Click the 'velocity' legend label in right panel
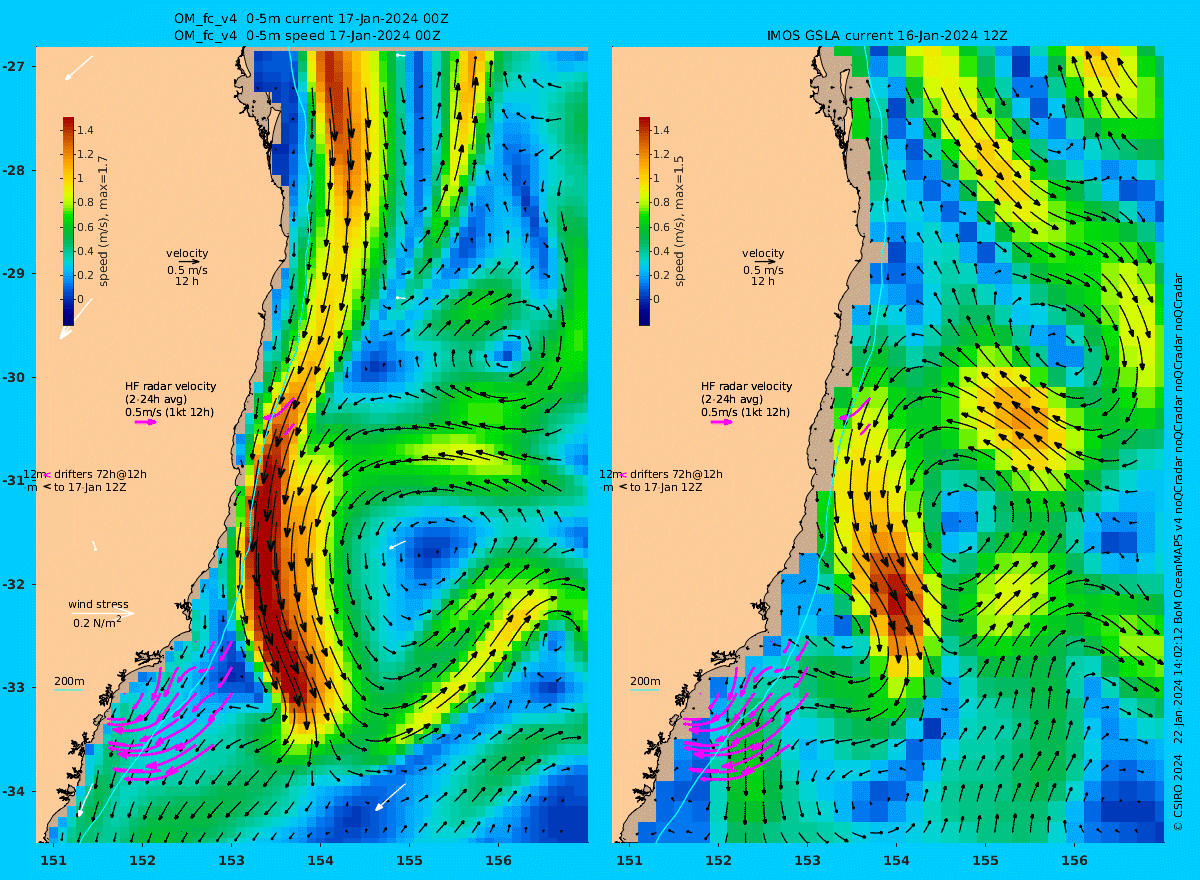1200x880 pixels. click(763, 253)
